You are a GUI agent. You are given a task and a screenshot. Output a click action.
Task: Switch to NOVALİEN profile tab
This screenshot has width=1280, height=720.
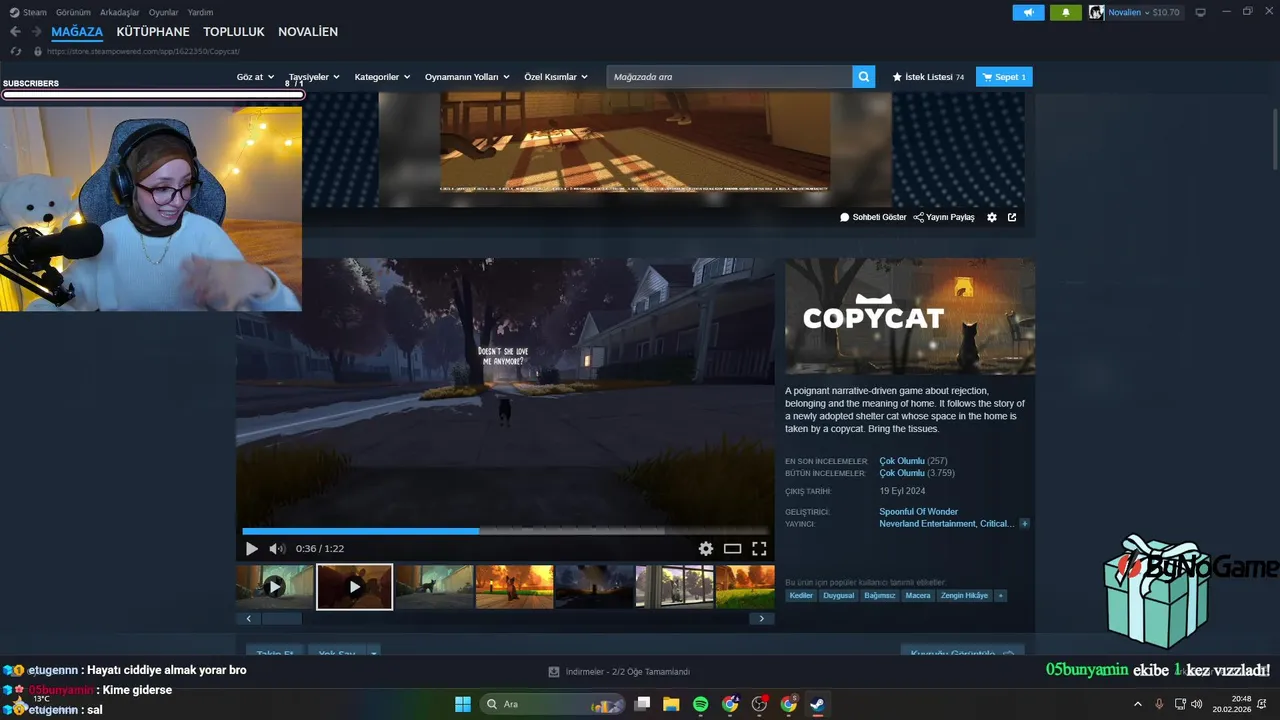click(x=308, y=32)
